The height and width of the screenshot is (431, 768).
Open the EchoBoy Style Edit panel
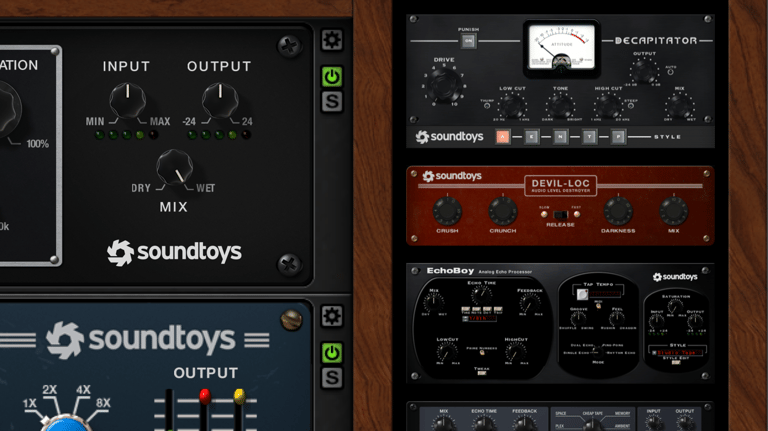point(676,362)
